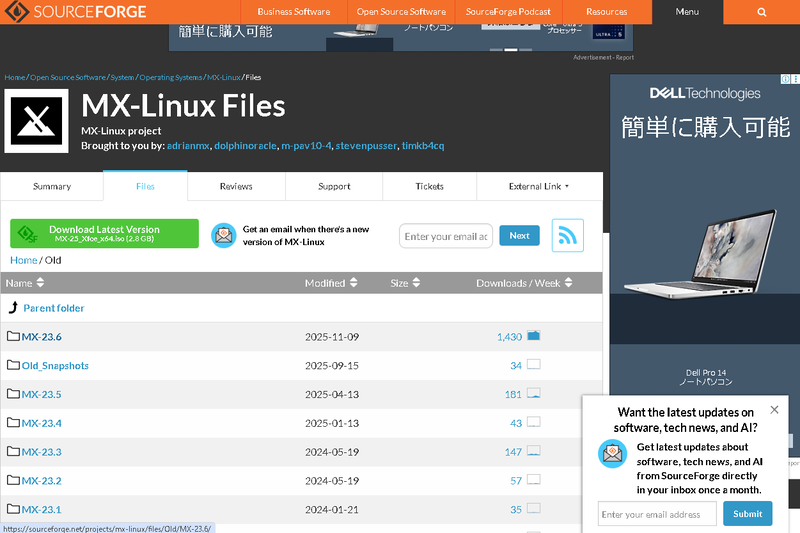
Task: Switch to the Summary tab
Action: [x=52, y=186]
